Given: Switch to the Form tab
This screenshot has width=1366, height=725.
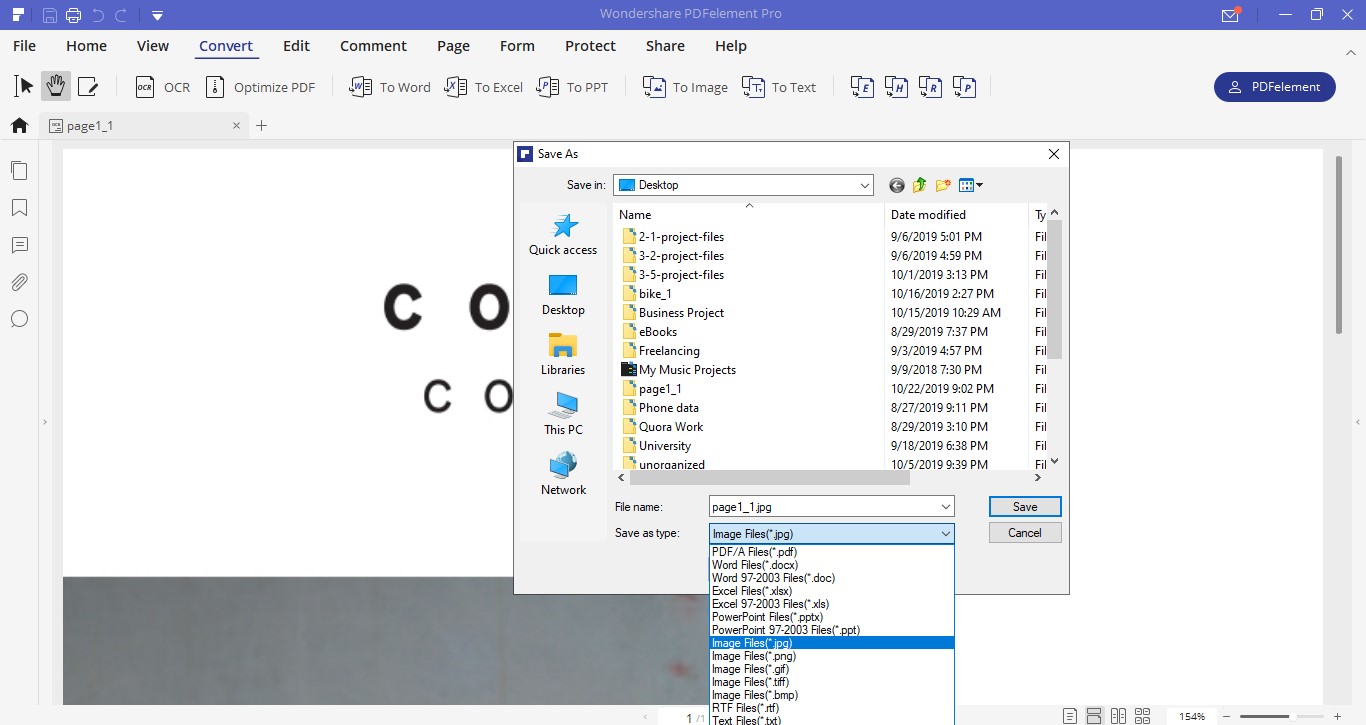Looking at the screenshot, I should 517,46.
